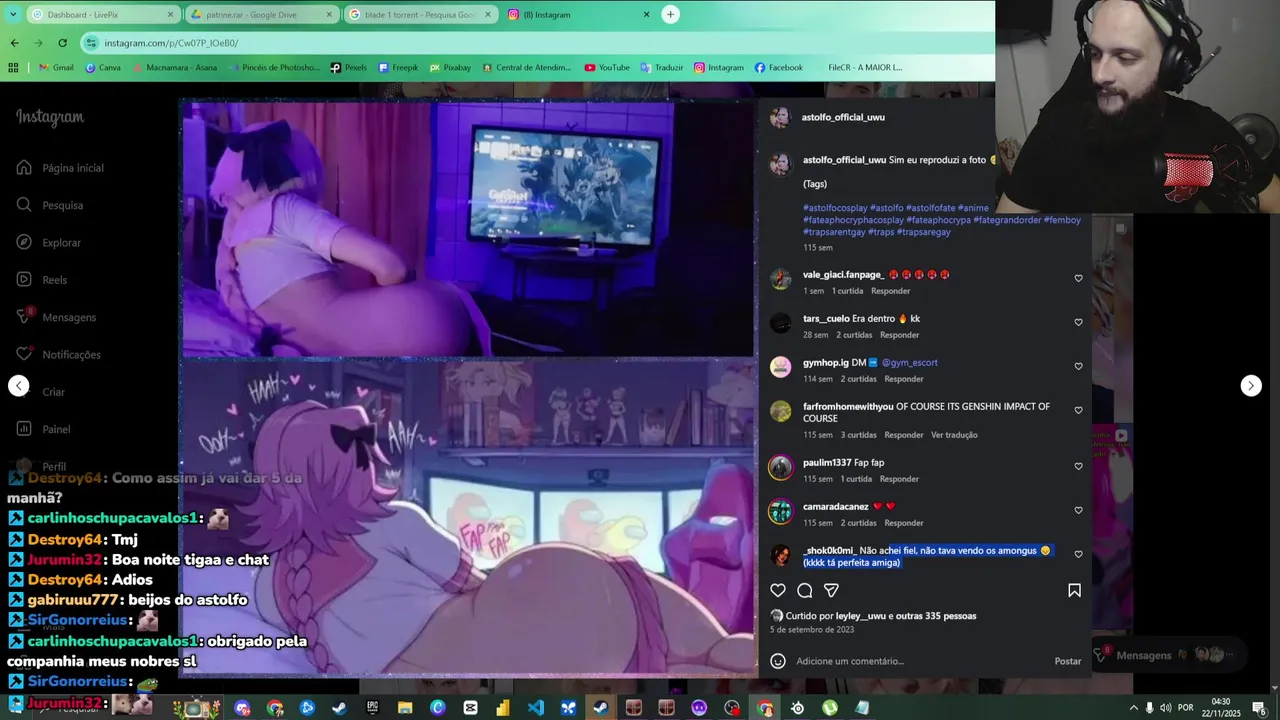Open Steam in taskbar
This screenshot has width=1280, height=720.
[339, 708]
